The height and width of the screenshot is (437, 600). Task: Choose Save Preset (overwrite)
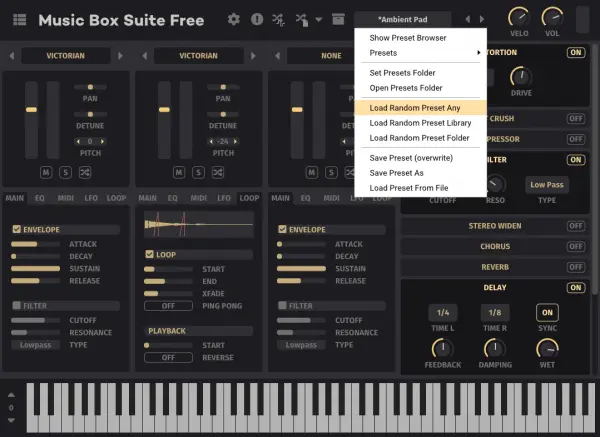421,158
